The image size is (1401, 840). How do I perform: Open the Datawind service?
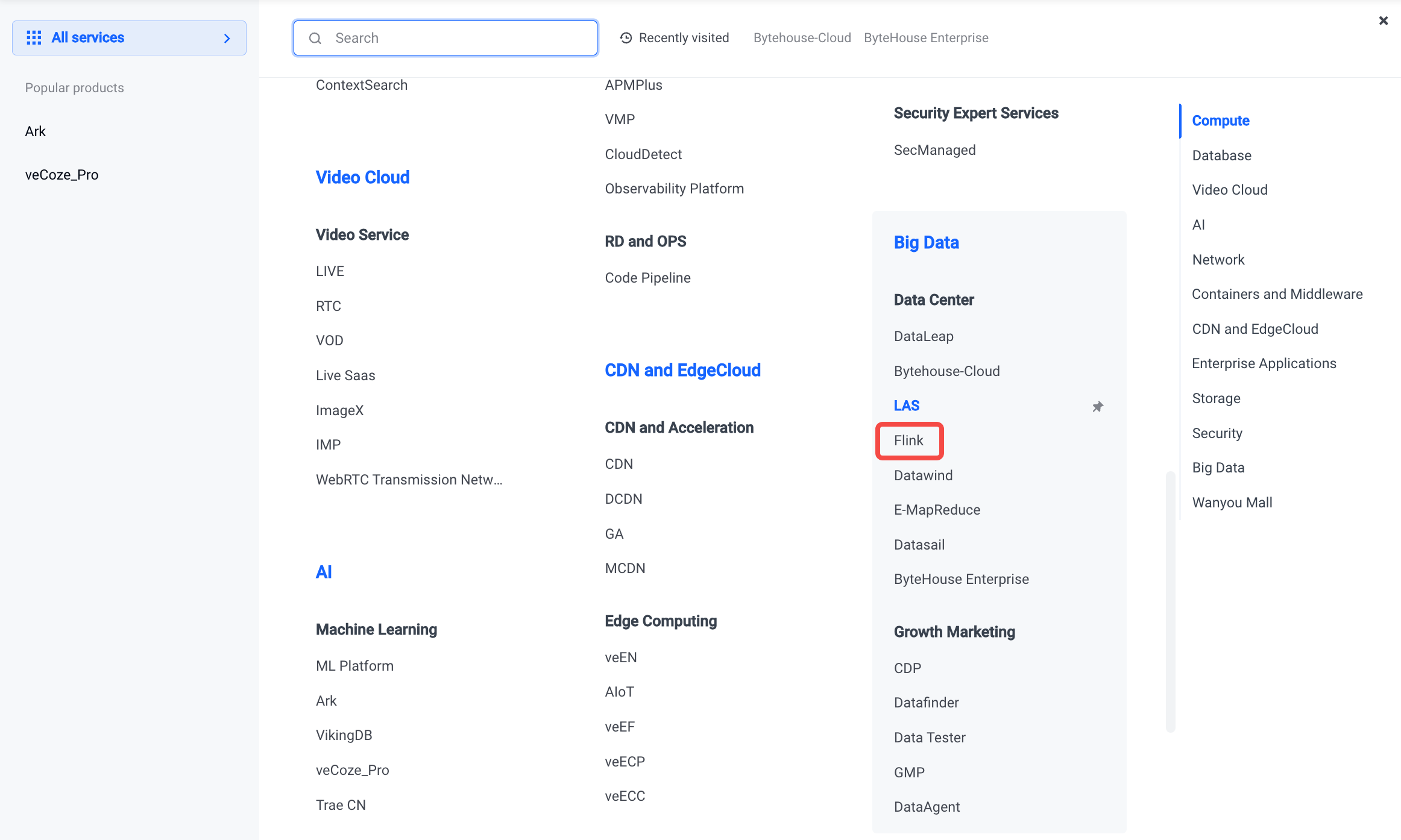click(923, 475)
